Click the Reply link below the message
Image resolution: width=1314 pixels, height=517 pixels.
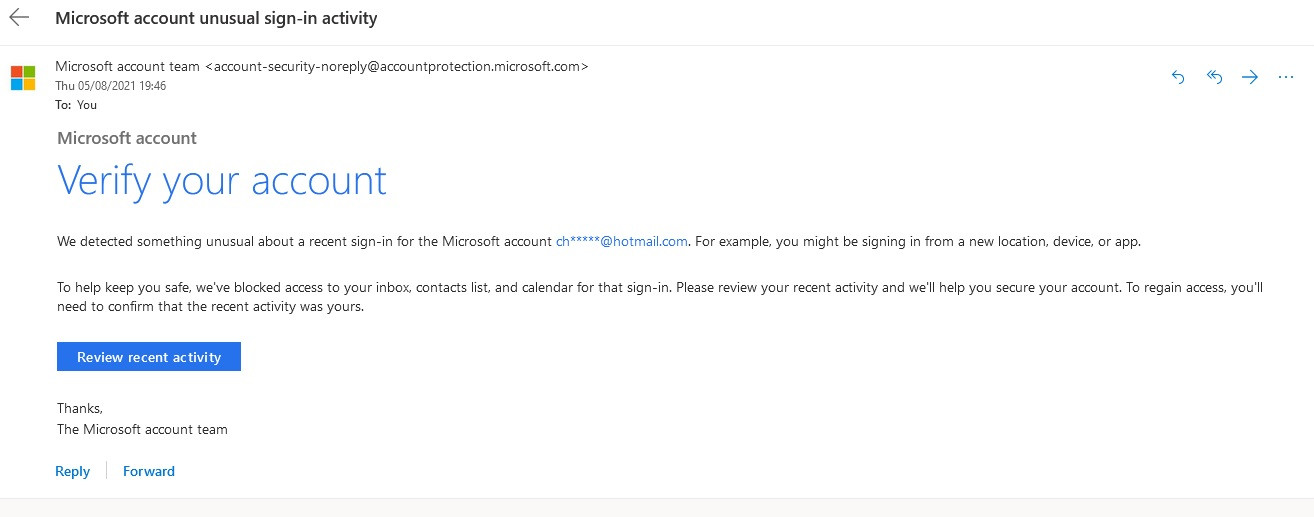[x=72, y=471]
